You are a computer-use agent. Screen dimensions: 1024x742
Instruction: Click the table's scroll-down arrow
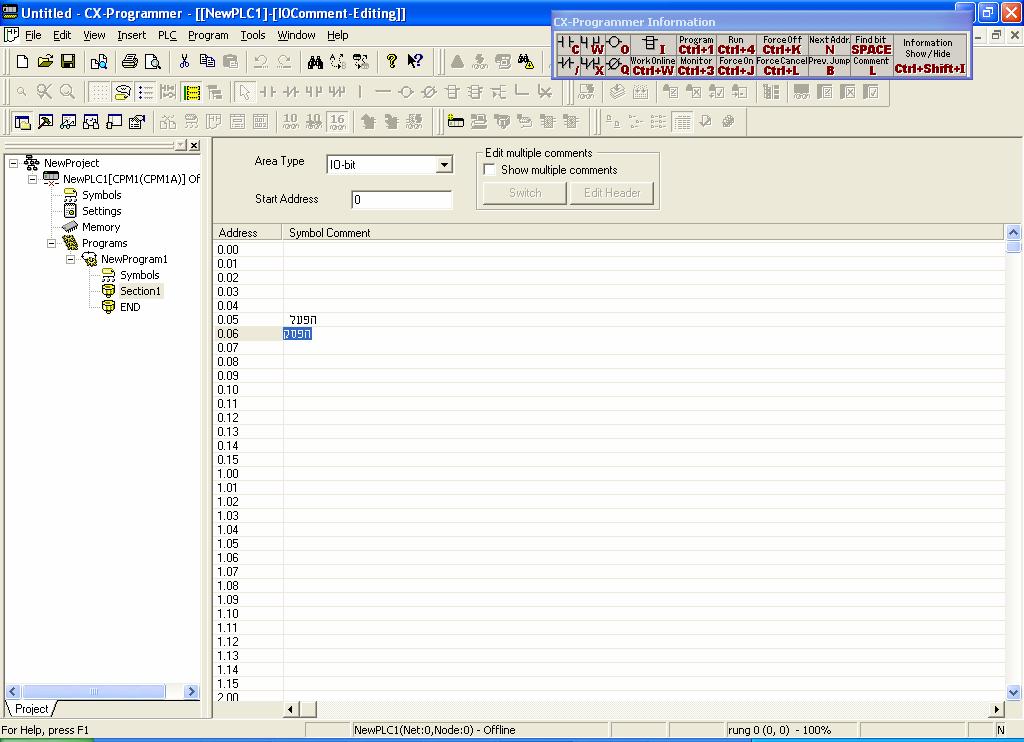[x=1014, y=692]
